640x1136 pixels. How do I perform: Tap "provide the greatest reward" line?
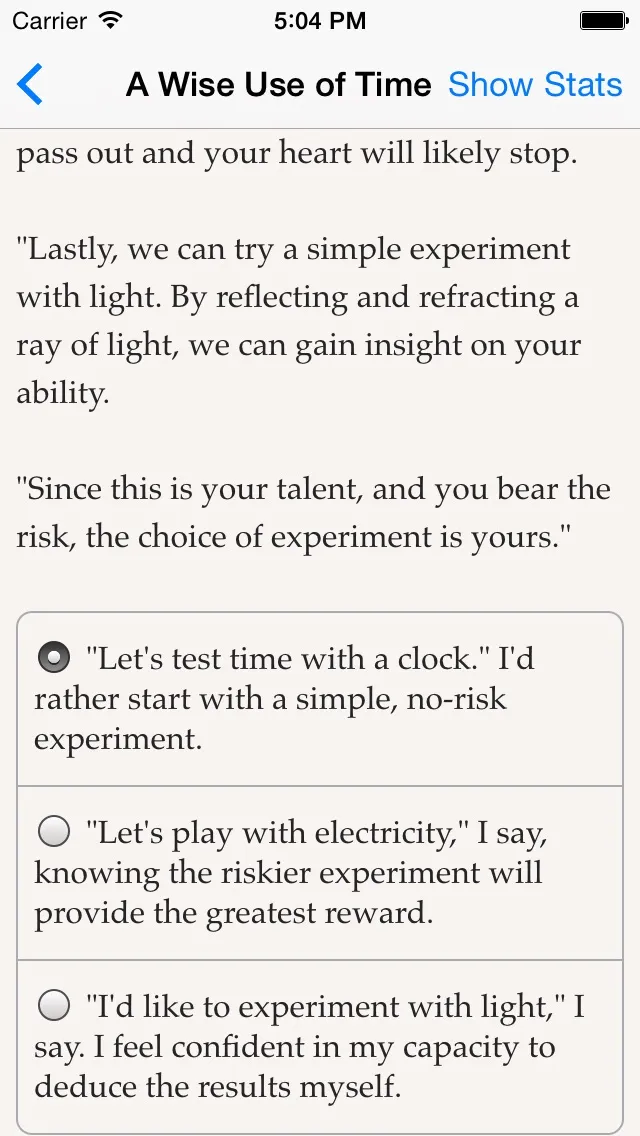pyautogui.click(x=234, y=914)
